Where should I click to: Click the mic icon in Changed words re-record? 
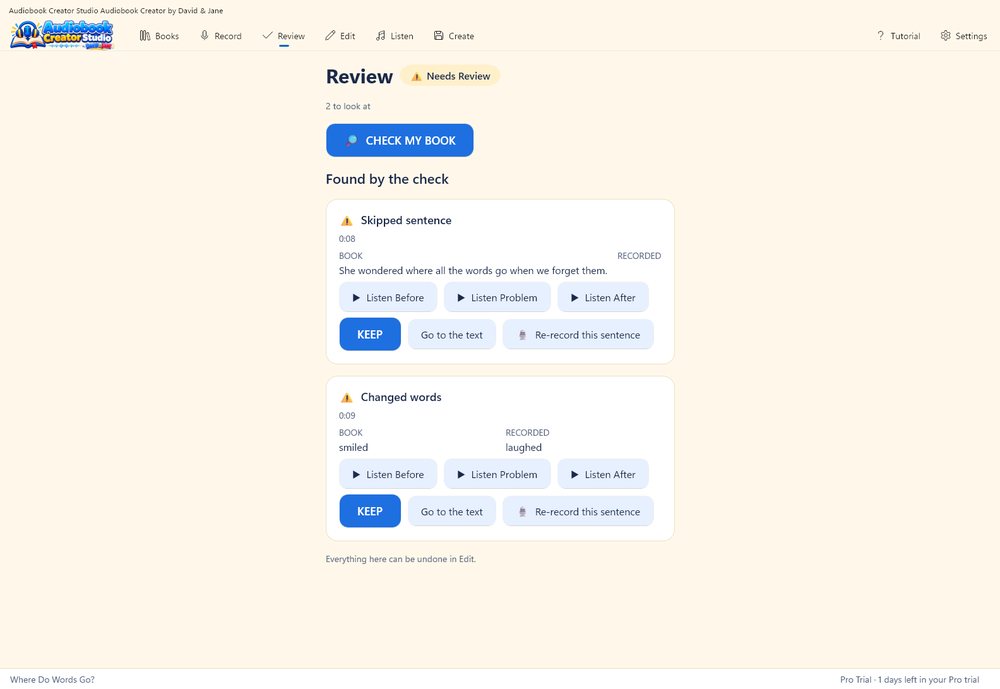[522, 512]
